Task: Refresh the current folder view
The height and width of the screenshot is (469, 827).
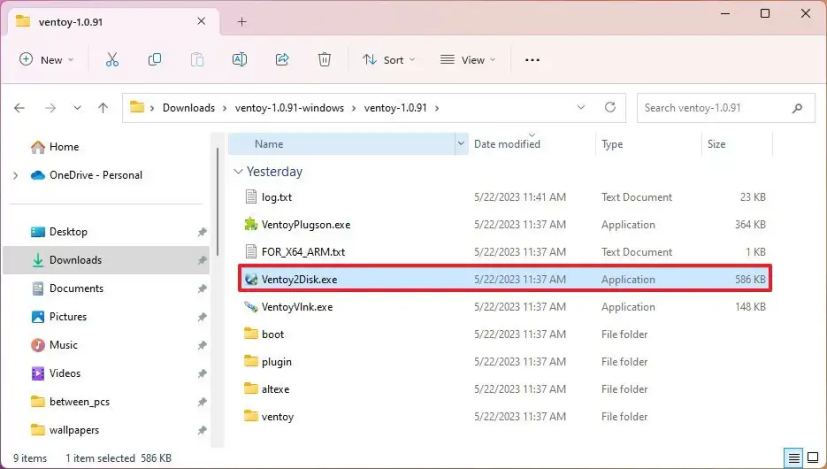Action: pos(610,108)
